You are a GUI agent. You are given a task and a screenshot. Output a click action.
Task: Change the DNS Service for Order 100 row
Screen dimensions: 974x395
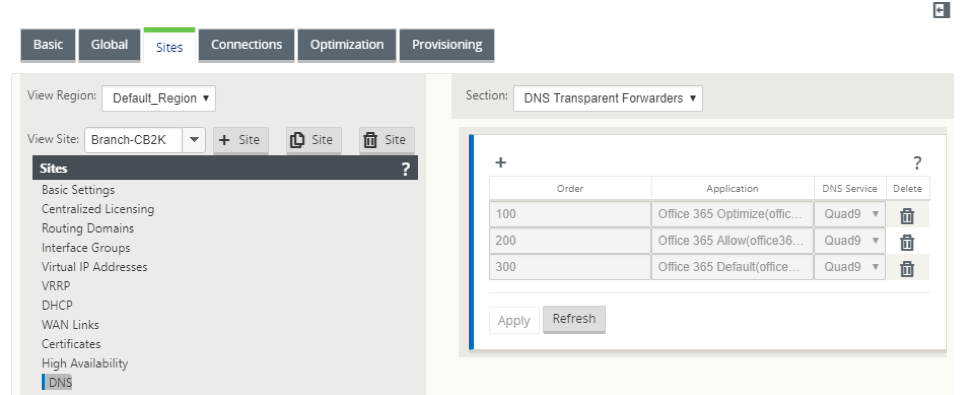(x=850, y=214)
